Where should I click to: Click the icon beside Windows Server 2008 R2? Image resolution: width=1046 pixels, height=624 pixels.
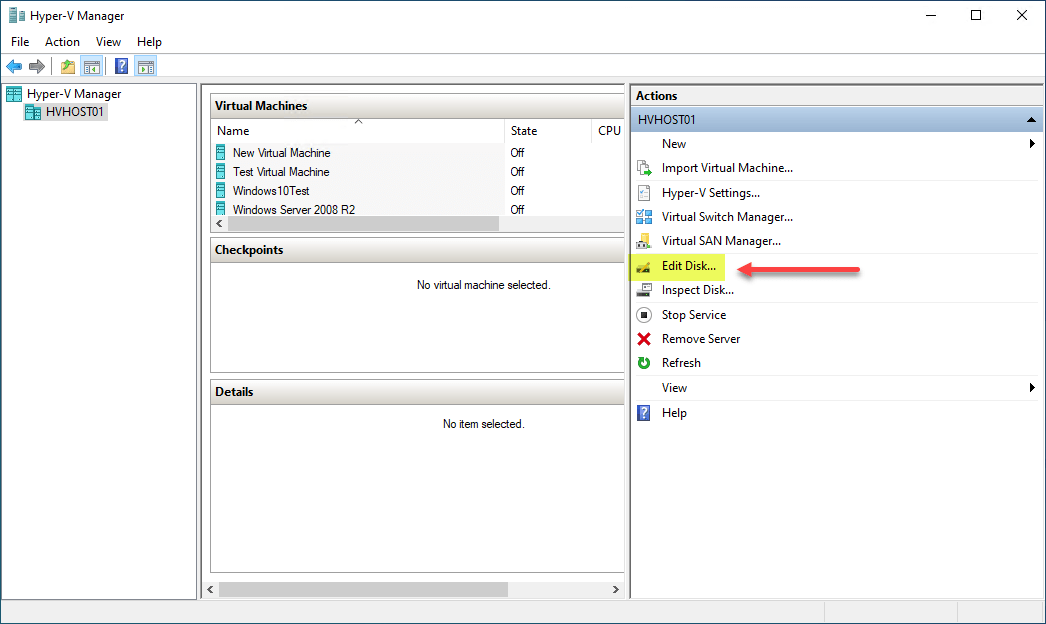tap(221, 209)
